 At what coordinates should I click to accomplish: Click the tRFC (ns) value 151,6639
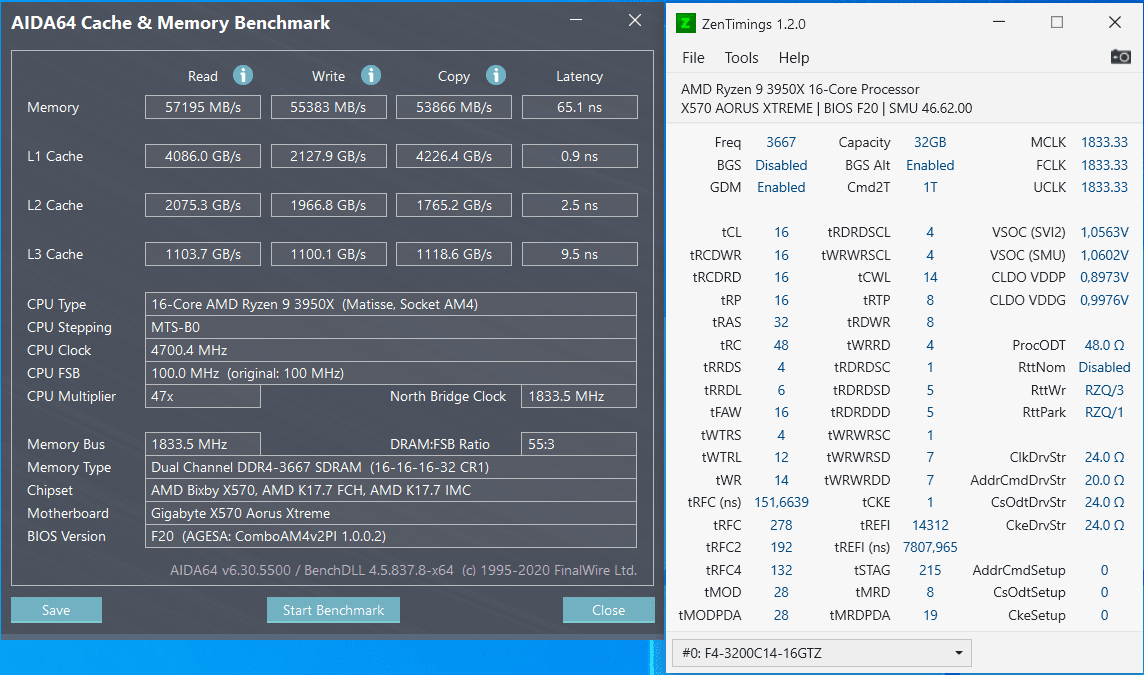point(781,502)
